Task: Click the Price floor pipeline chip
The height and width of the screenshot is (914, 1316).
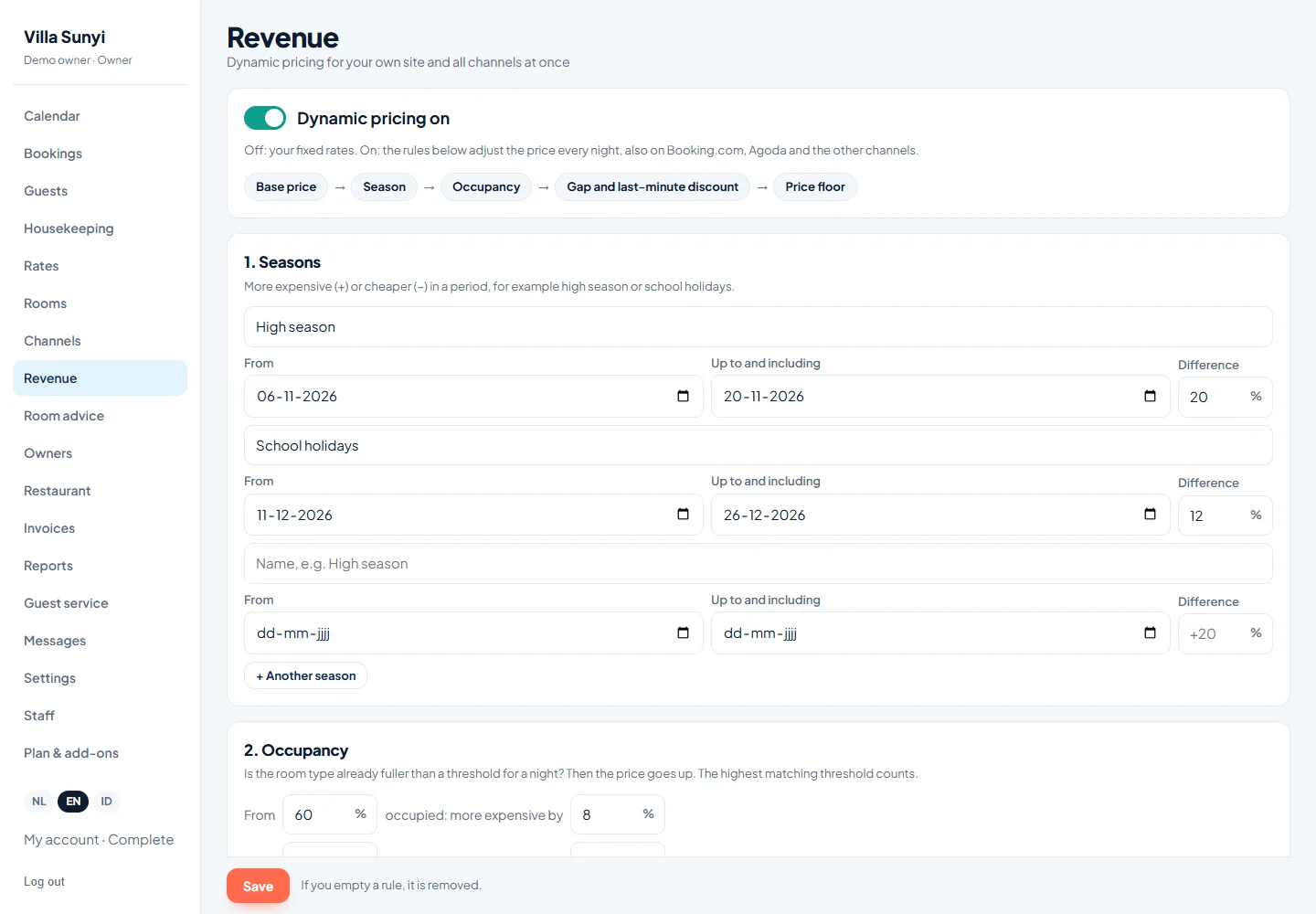Action: click(x=815, y=186)
